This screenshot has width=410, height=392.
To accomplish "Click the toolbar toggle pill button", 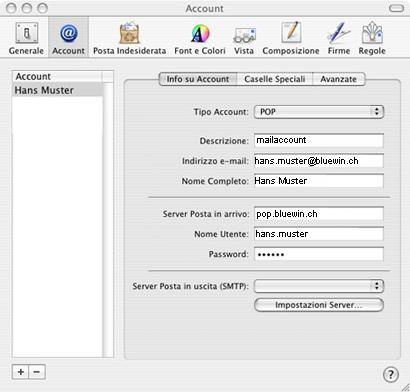I will [x=396, y=8].
